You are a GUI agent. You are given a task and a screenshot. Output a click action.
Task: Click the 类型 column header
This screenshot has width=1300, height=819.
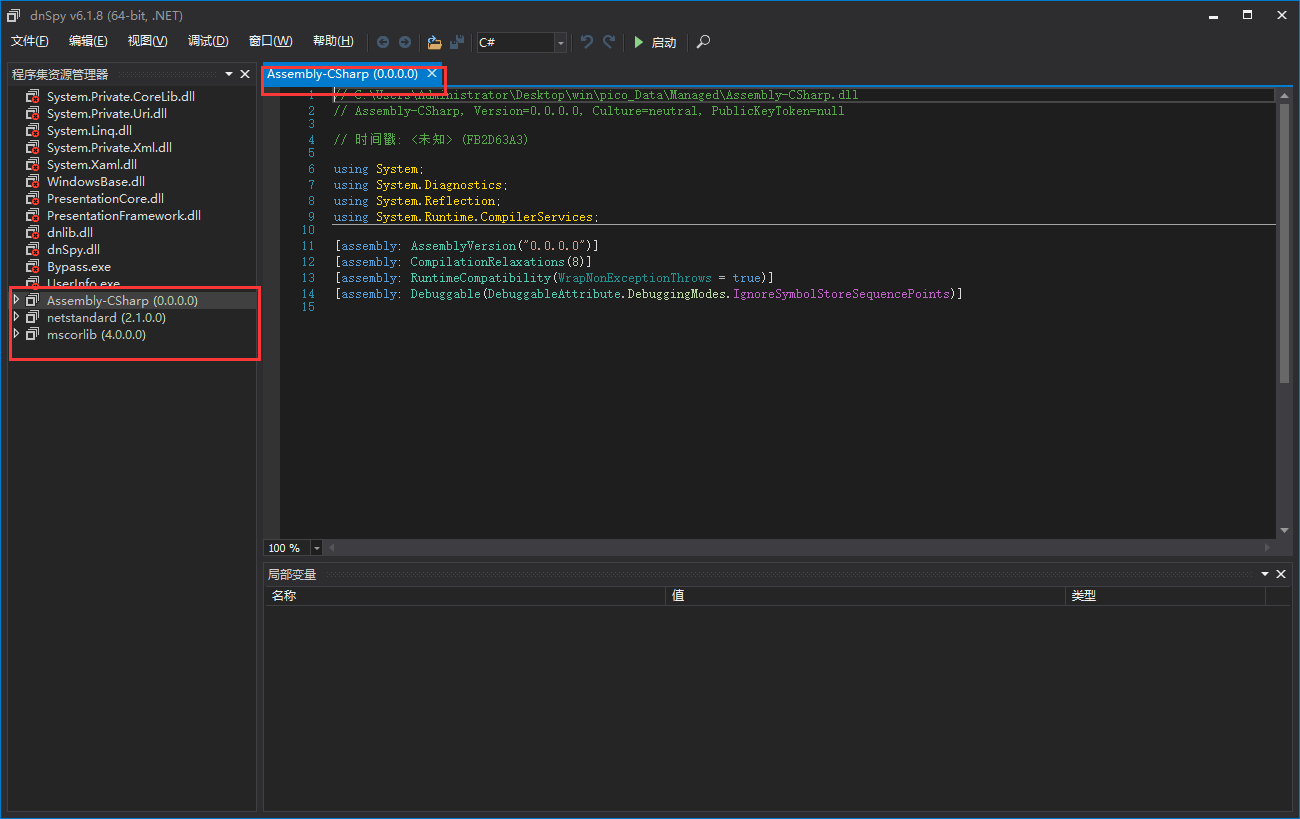point(1166,596)
